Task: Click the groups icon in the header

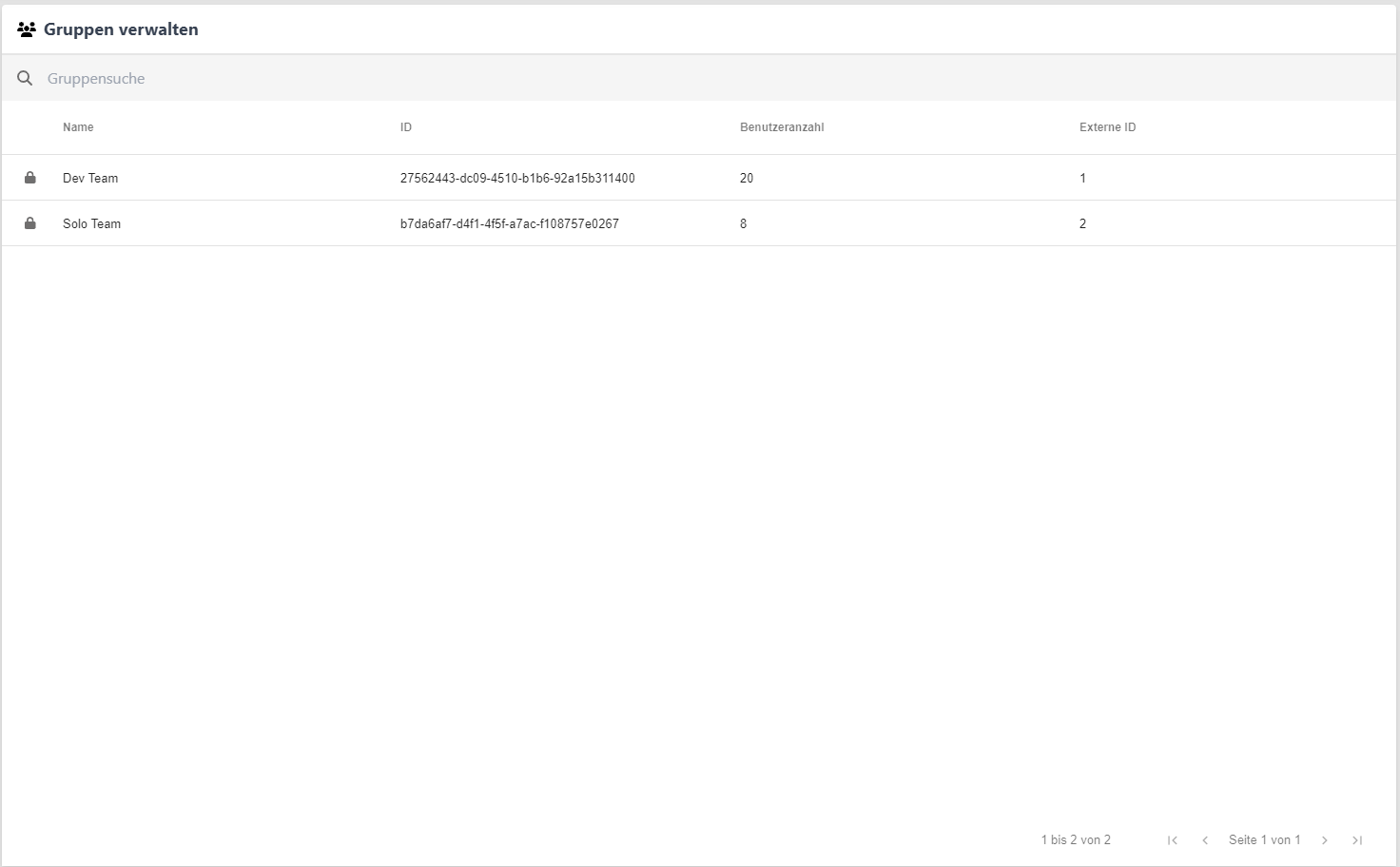Action: [27, 29]
